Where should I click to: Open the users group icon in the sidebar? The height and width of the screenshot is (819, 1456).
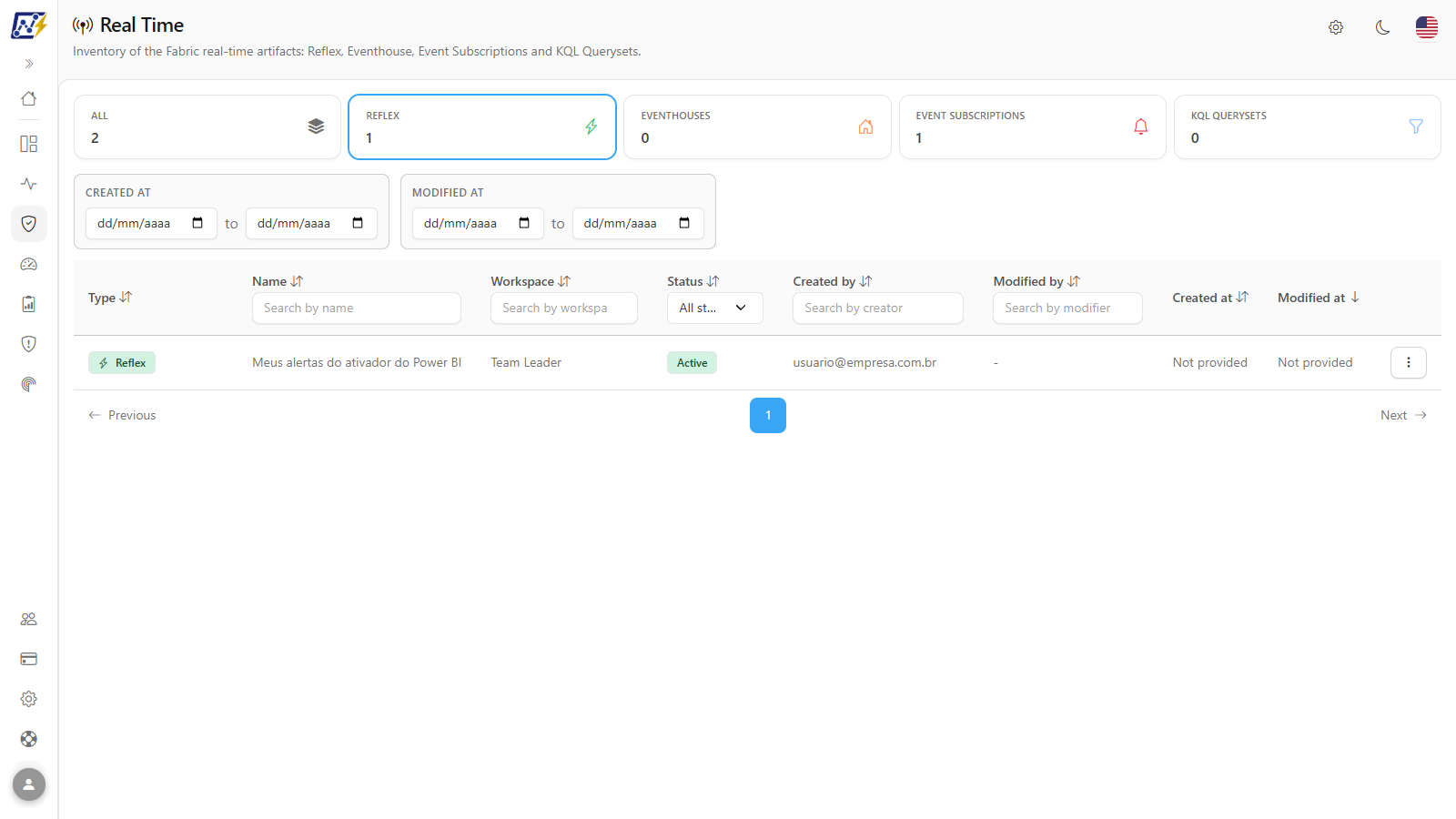click(x=29, y=619)
